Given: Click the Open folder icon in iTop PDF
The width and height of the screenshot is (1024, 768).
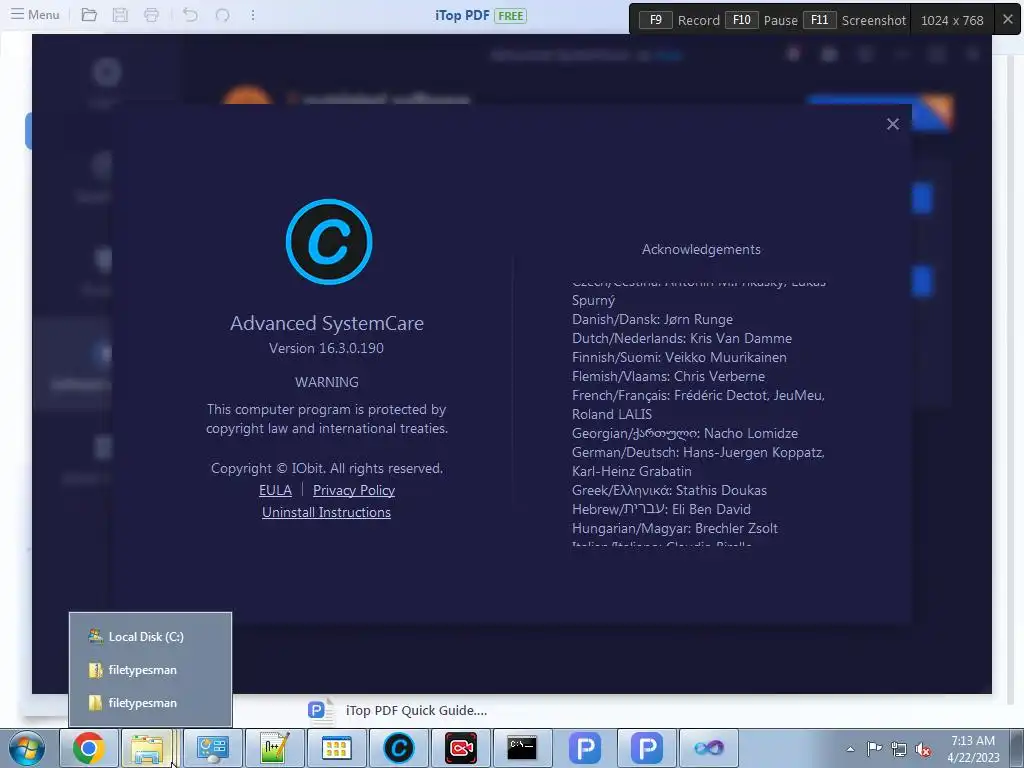Looking at the screenshot, I should click(x=89, y=14).
